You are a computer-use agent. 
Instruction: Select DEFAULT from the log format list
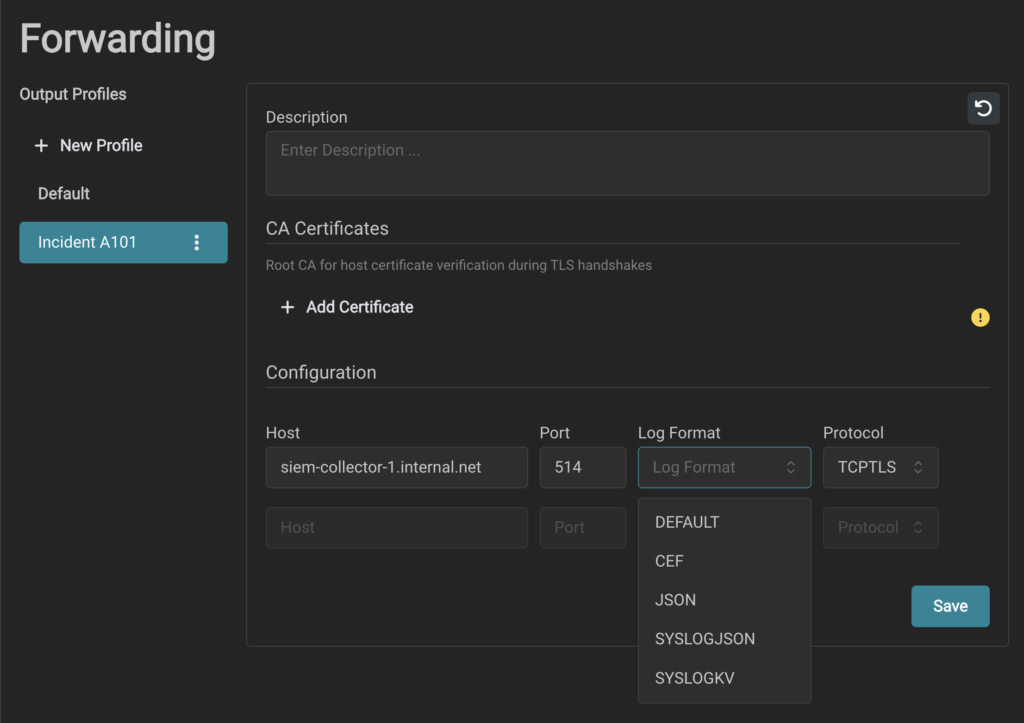coord(687,522)
